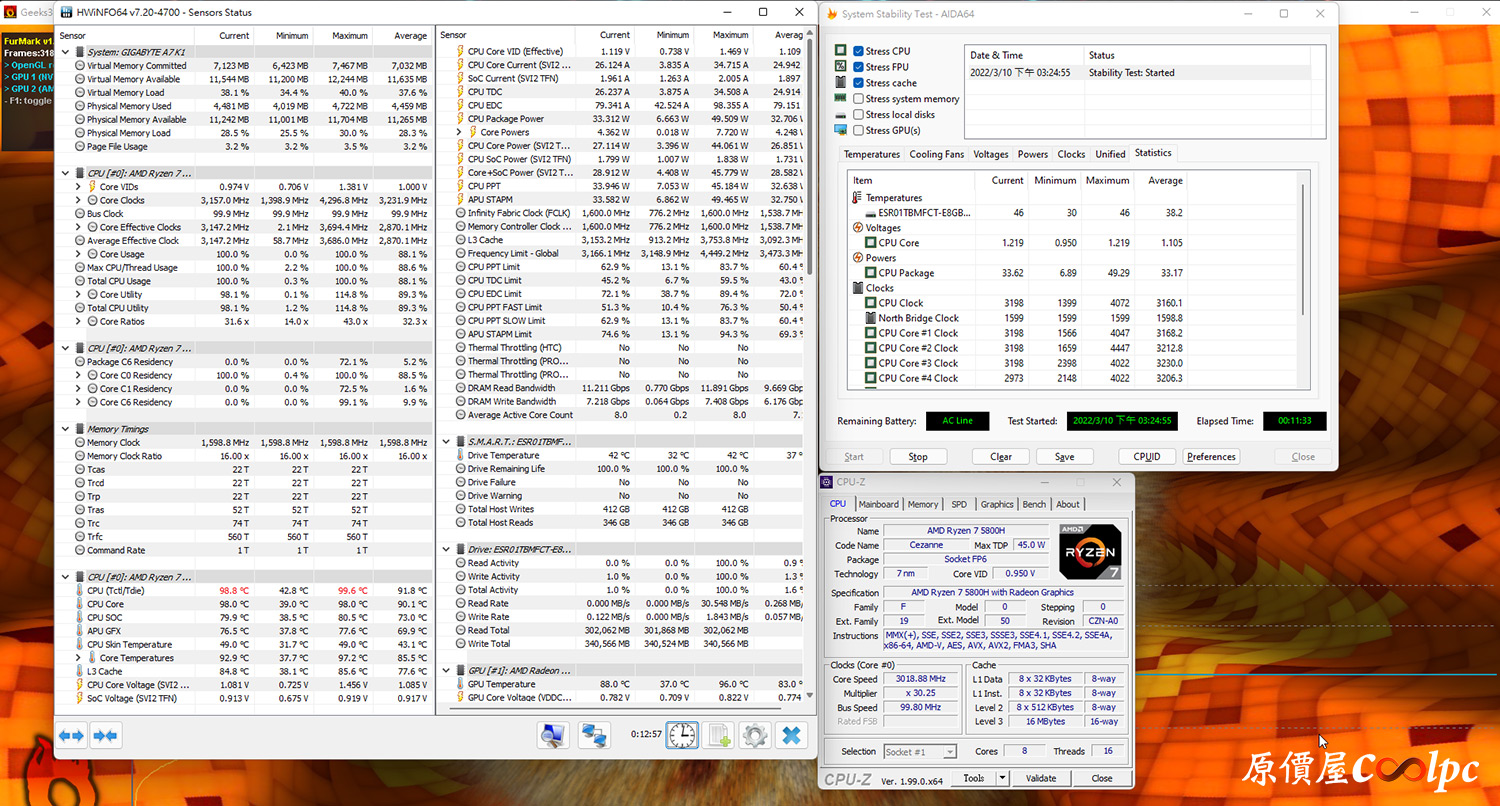Switch to the Graphics tab in CPU-Z
The width and height of the screenshot is (1500, 806).
click(x=997, y=504)
